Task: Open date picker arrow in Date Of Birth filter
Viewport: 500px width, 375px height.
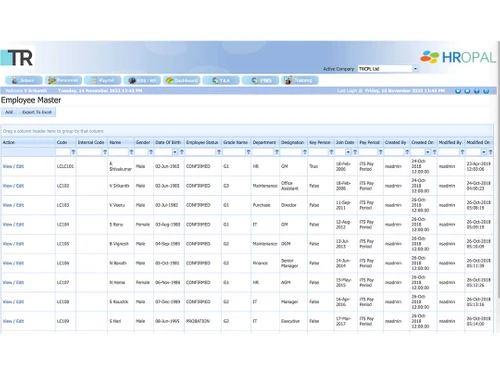Action: point(175,152)
